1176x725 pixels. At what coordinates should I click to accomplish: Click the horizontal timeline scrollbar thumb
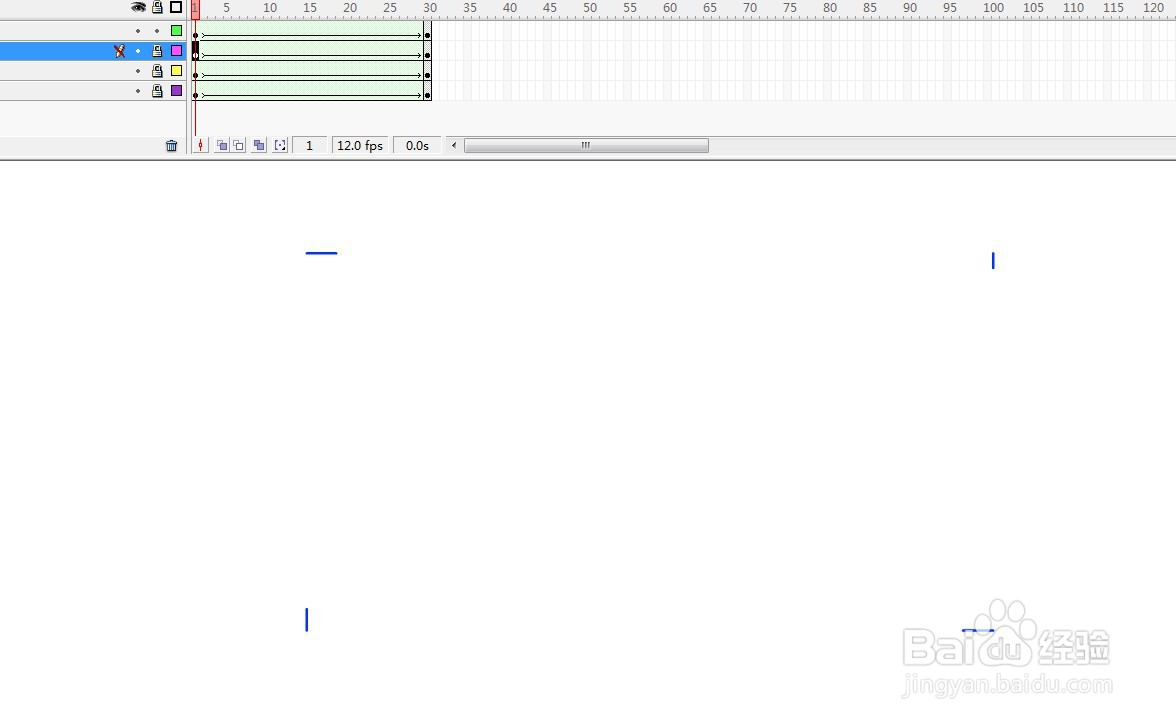586,145
